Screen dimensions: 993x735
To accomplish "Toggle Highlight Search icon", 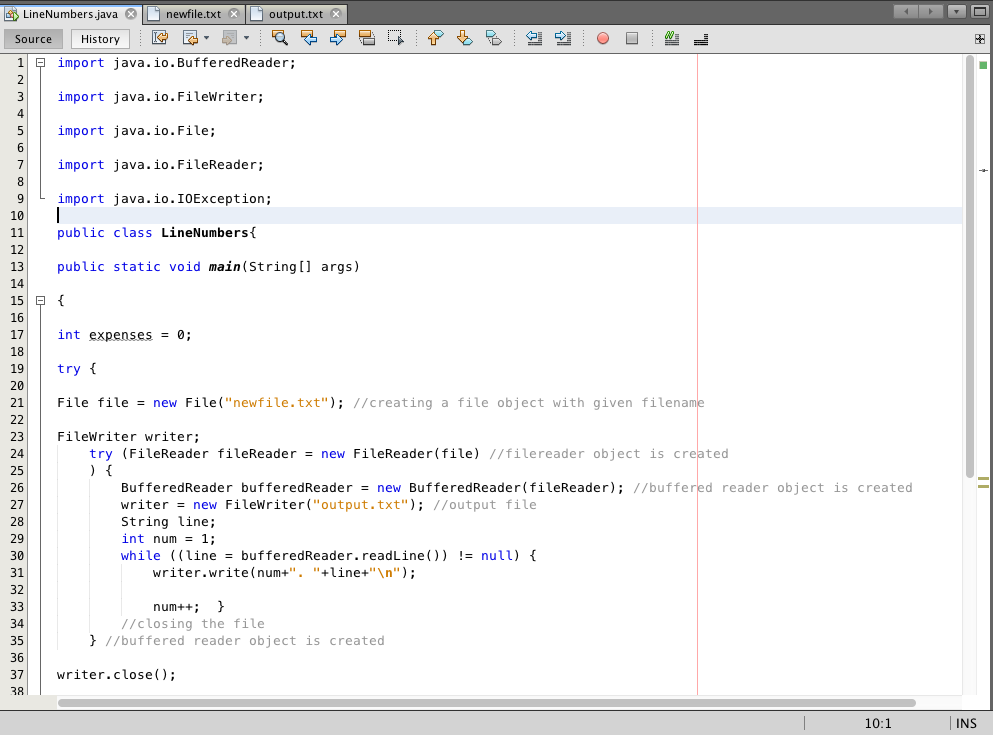I will [x=367, y=38].
